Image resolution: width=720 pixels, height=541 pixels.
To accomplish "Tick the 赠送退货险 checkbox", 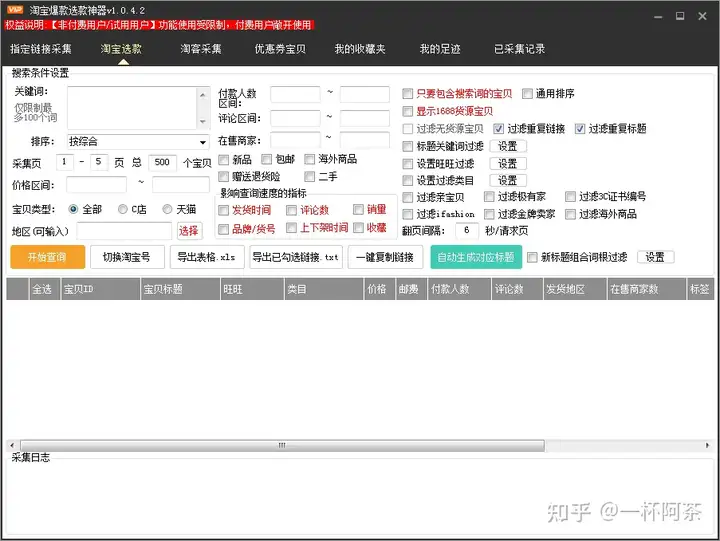I will [224, 176].
